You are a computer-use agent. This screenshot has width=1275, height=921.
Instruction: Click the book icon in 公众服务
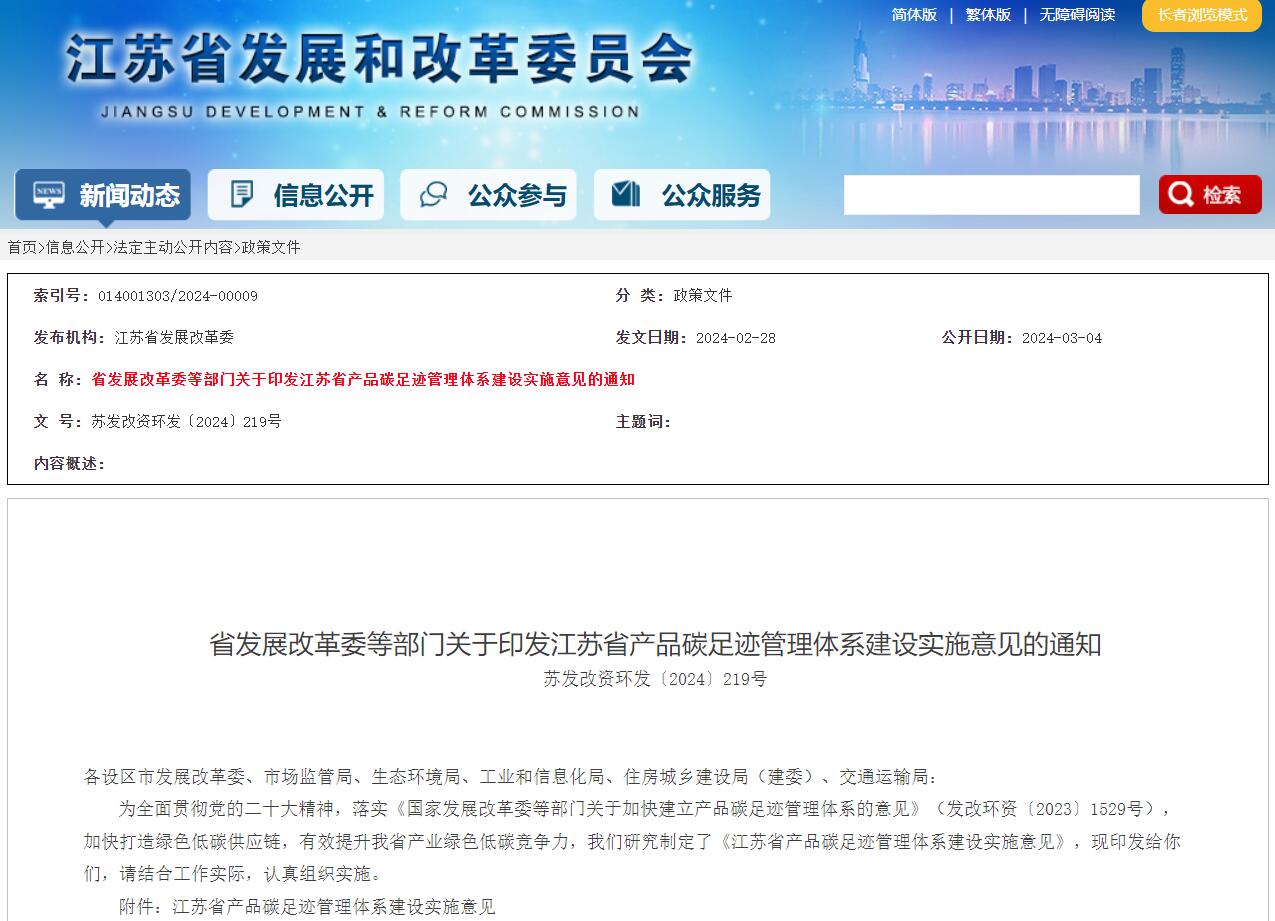[x=626, y=194]
